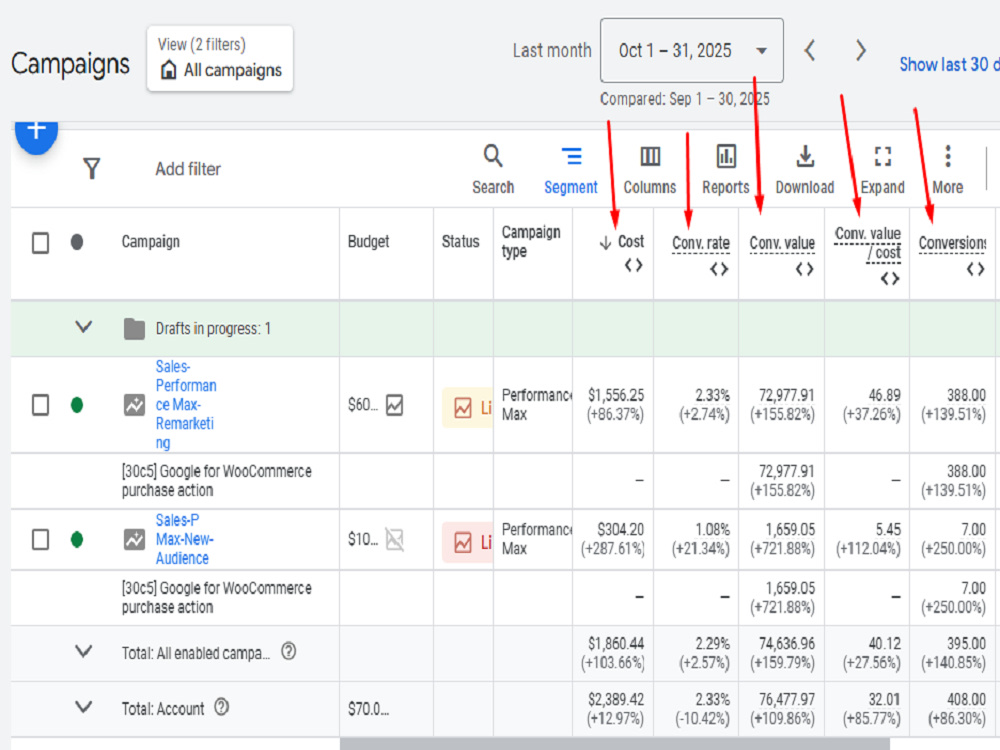Sort by the Campaign column header
This screenshot has width=1000, height=750.
tap(151, 242)
